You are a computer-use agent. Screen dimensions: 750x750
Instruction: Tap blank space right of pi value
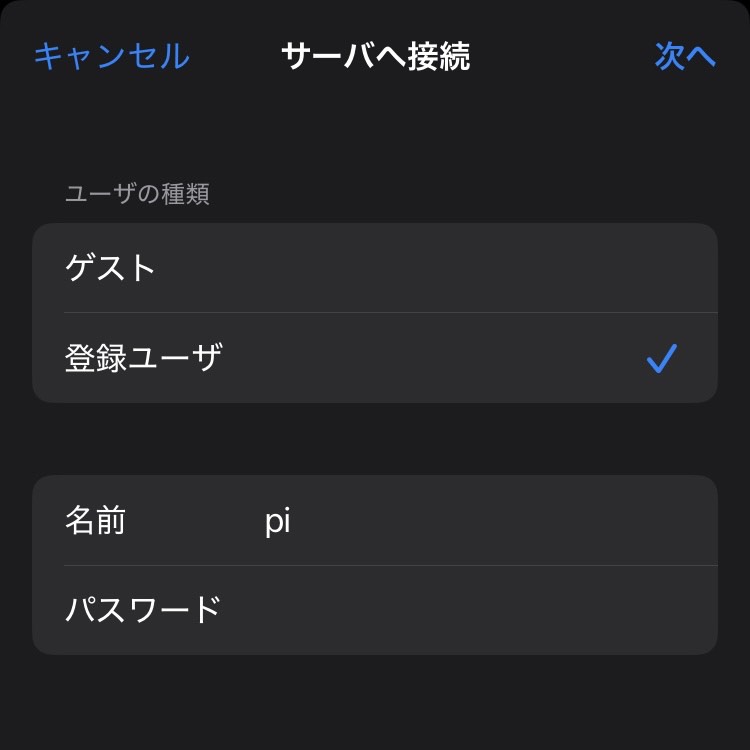[x=502, y=520]
